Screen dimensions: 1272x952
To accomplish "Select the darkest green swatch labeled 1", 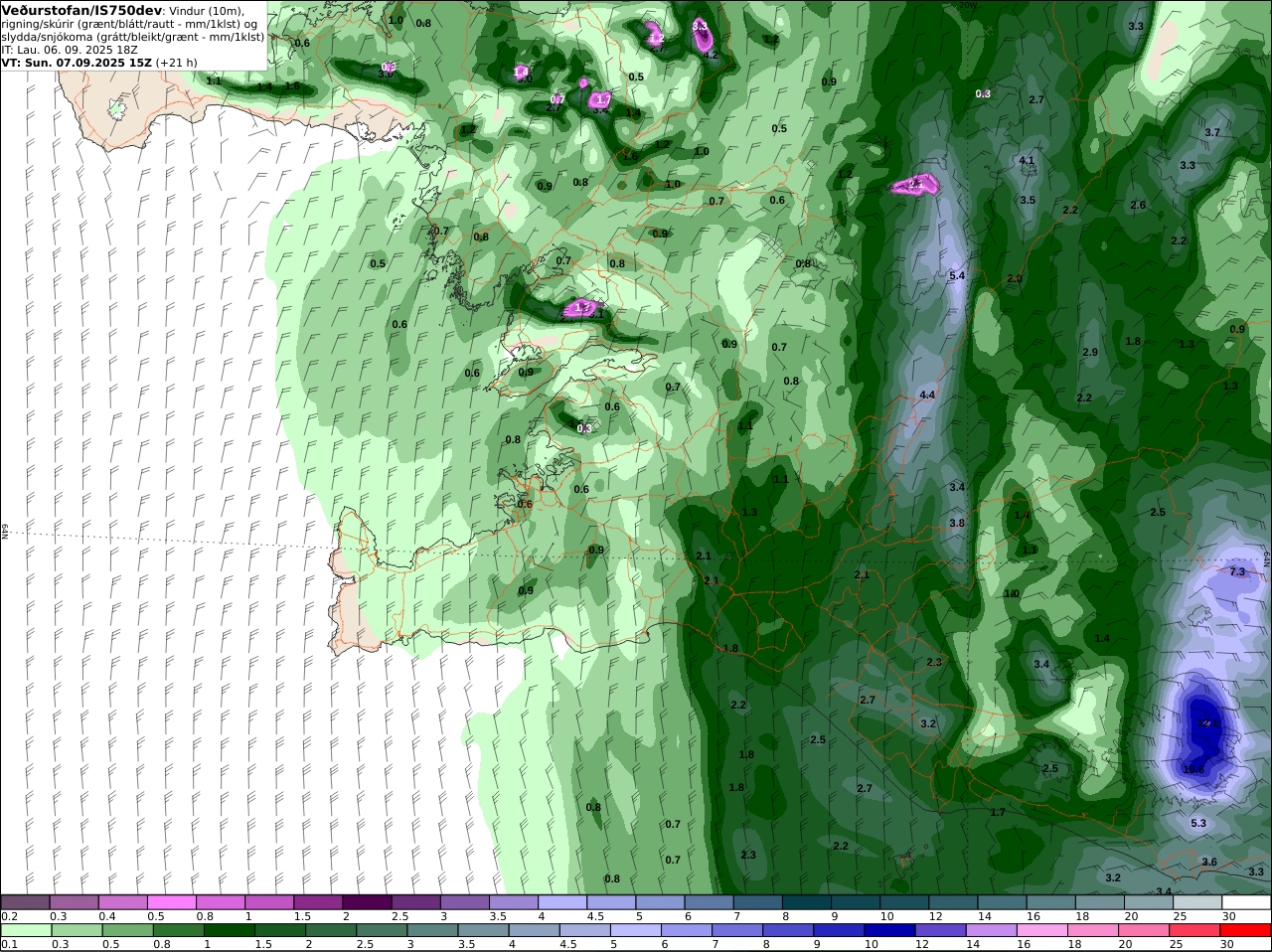I will pyautogui.click(x=228, y=929).
